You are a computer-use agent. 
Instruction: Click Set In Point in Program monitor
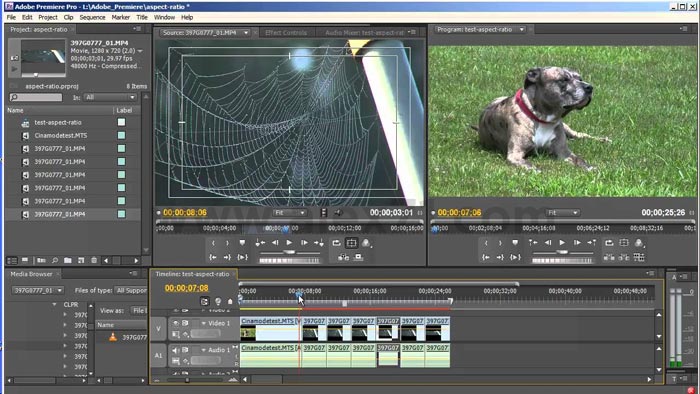[486, 243]
